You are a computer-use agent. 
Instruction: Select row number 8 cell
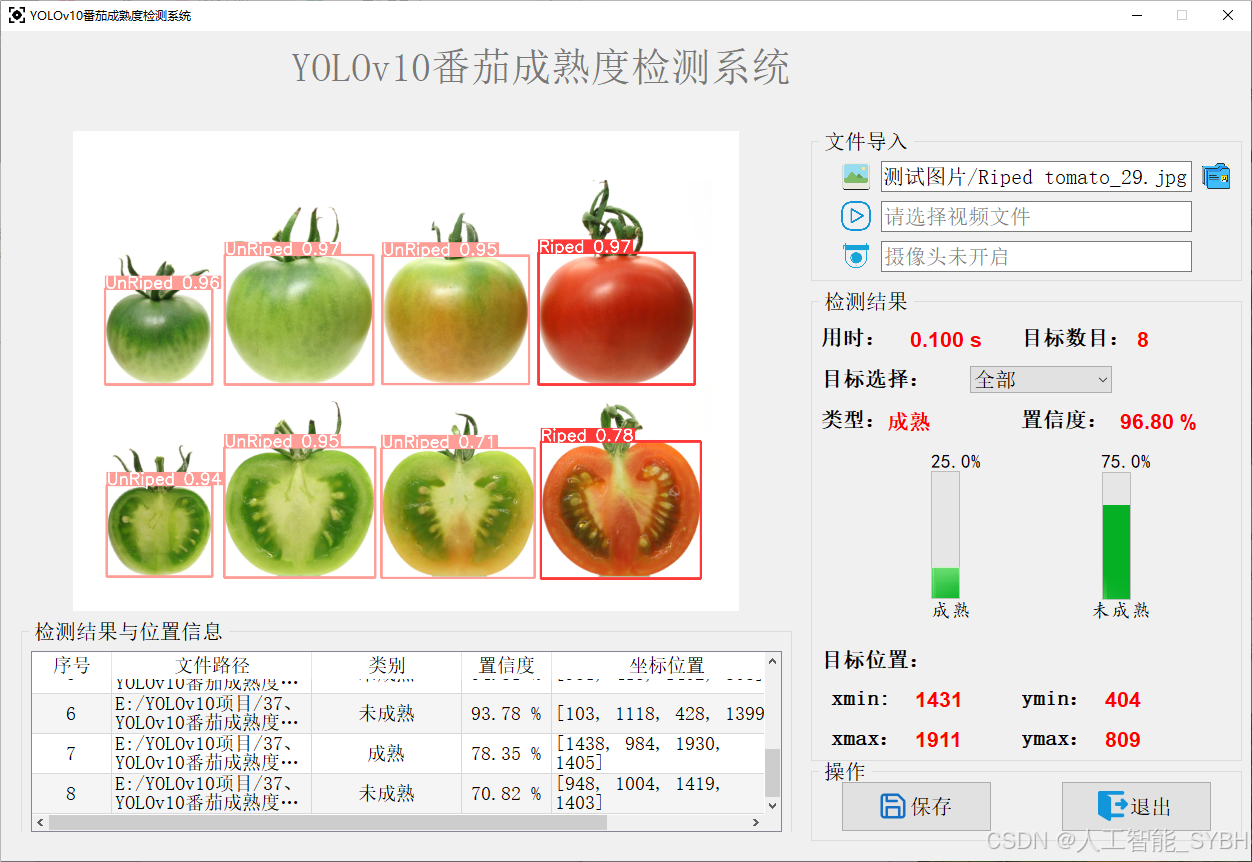pyautogui.click(x=72, y=794)
